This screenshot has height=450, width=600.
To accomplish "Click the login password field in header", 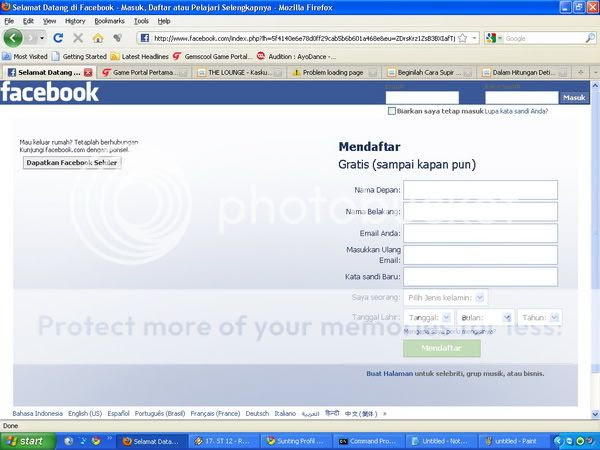I will [522, 98].
